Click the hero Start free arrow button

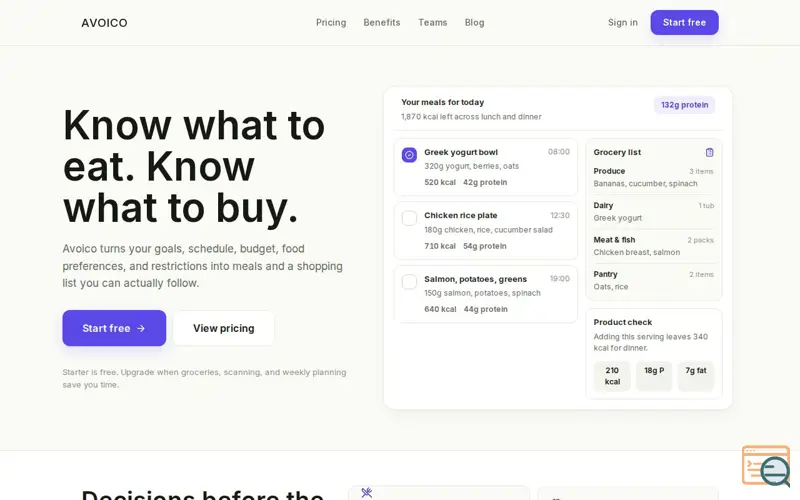[x=114, y=328]
